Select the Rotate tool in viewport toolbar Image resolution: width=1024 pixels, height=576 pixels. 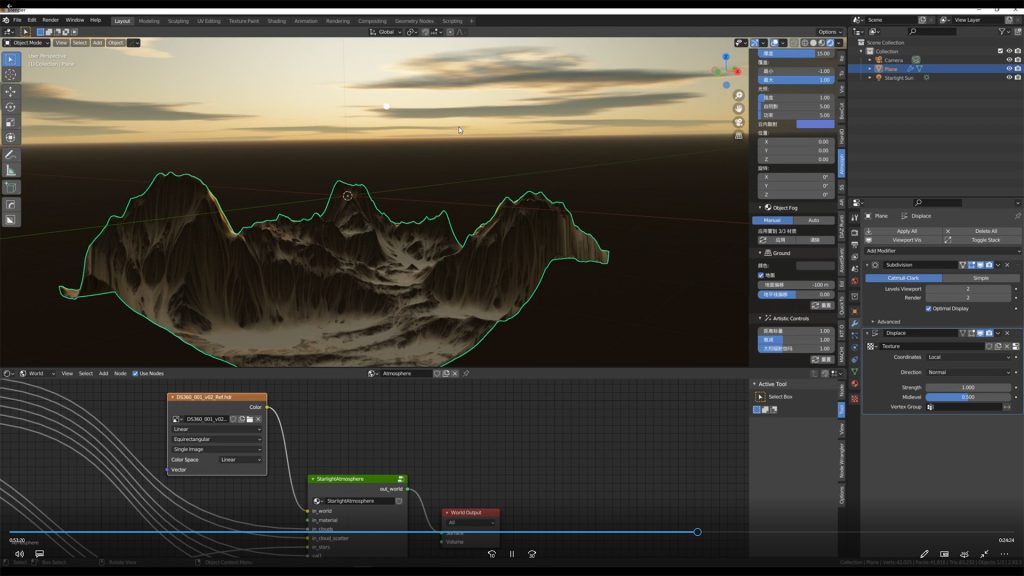pos(11,107)
